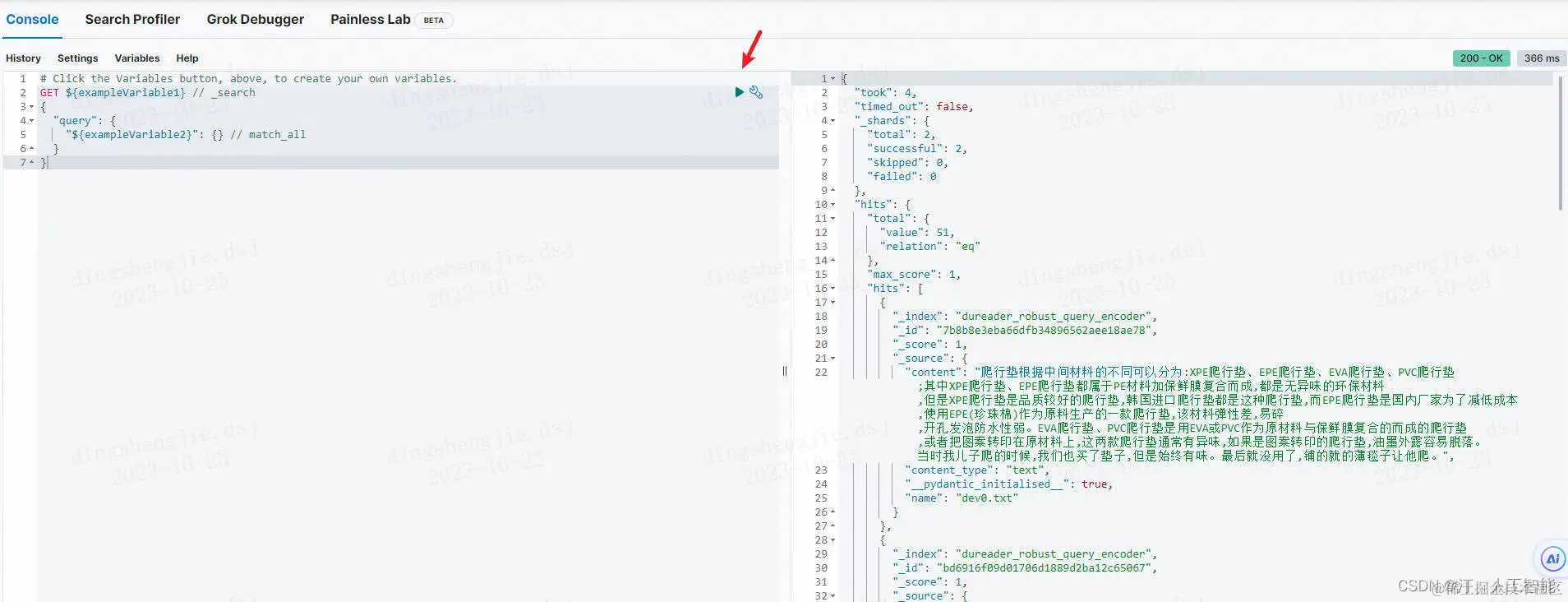Click the _id bd6916f09d01 value line
Screen dimensions: 1568x602
1025,568
